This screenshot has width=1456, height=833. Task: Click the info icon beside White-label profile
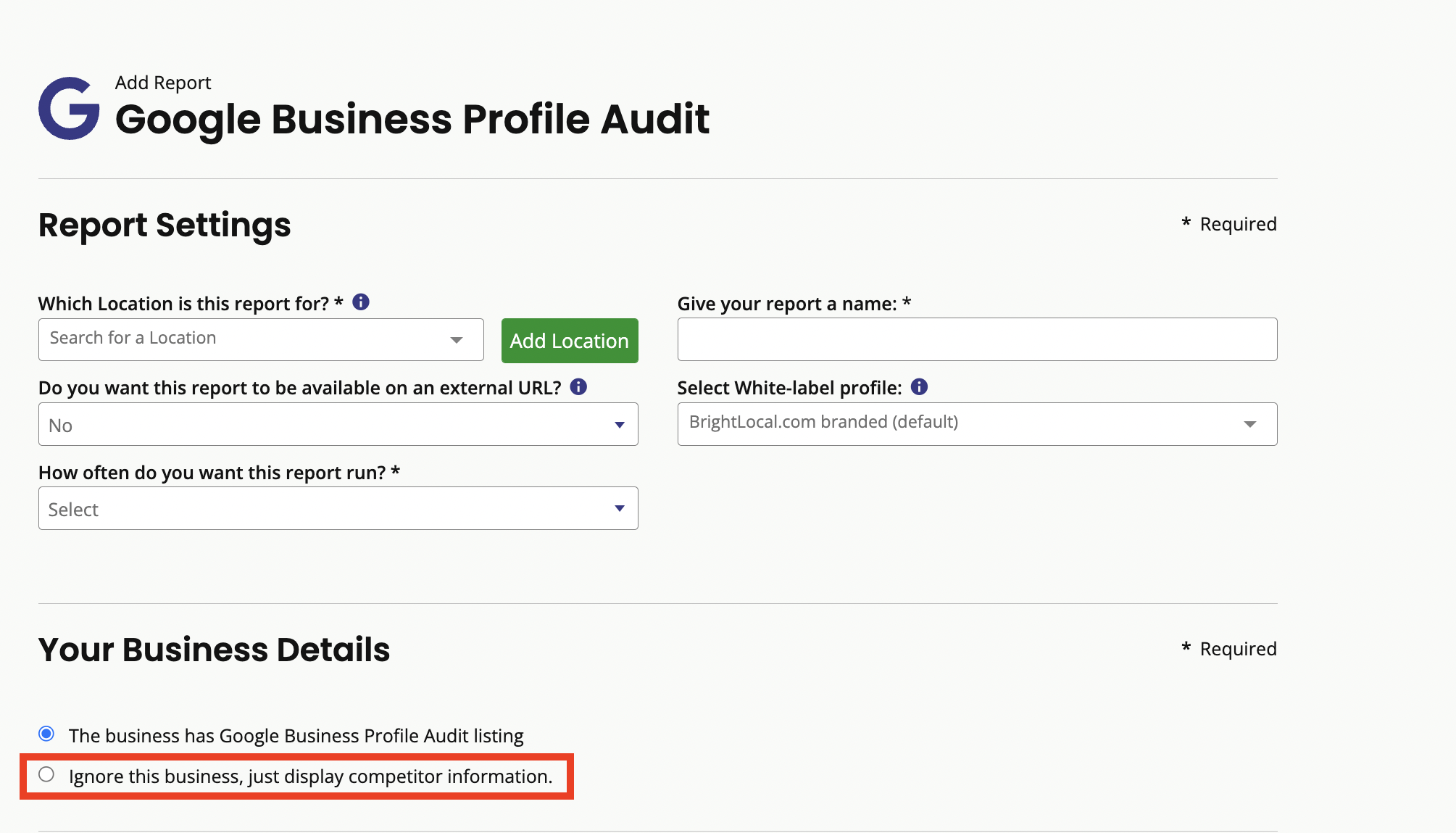(x=919, y=386)
